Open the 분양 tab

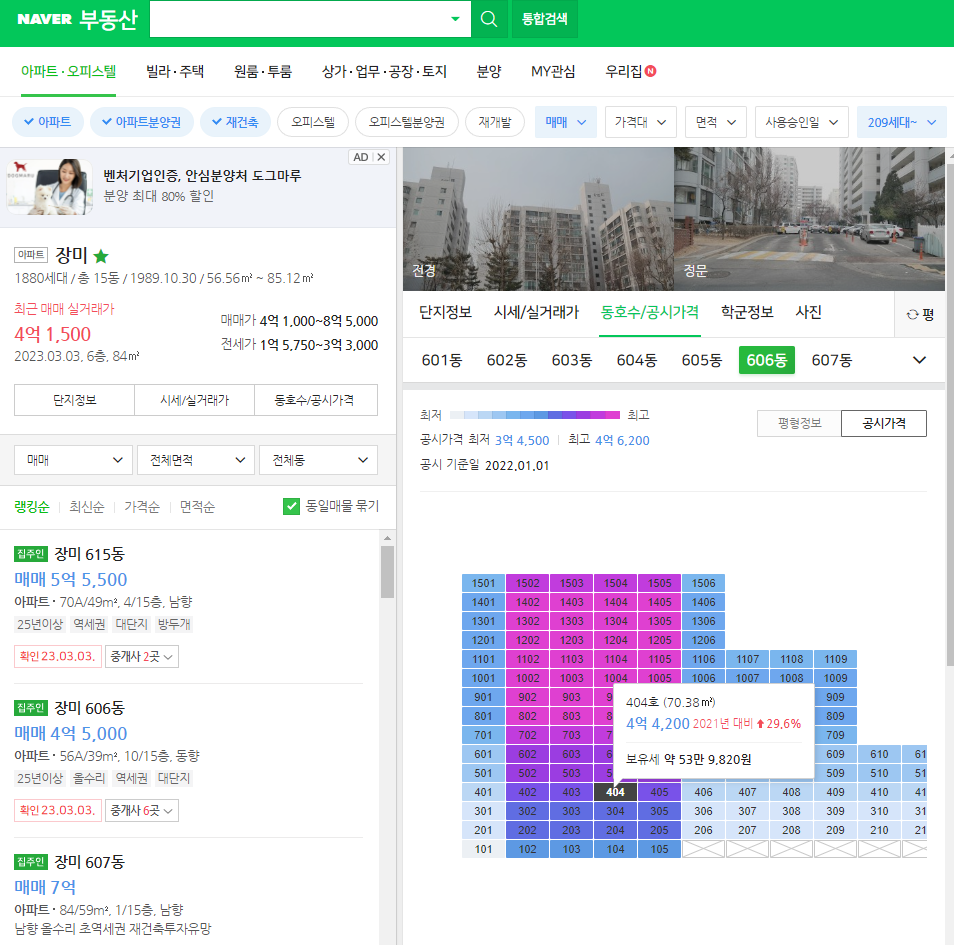click(x=489, y=71)
